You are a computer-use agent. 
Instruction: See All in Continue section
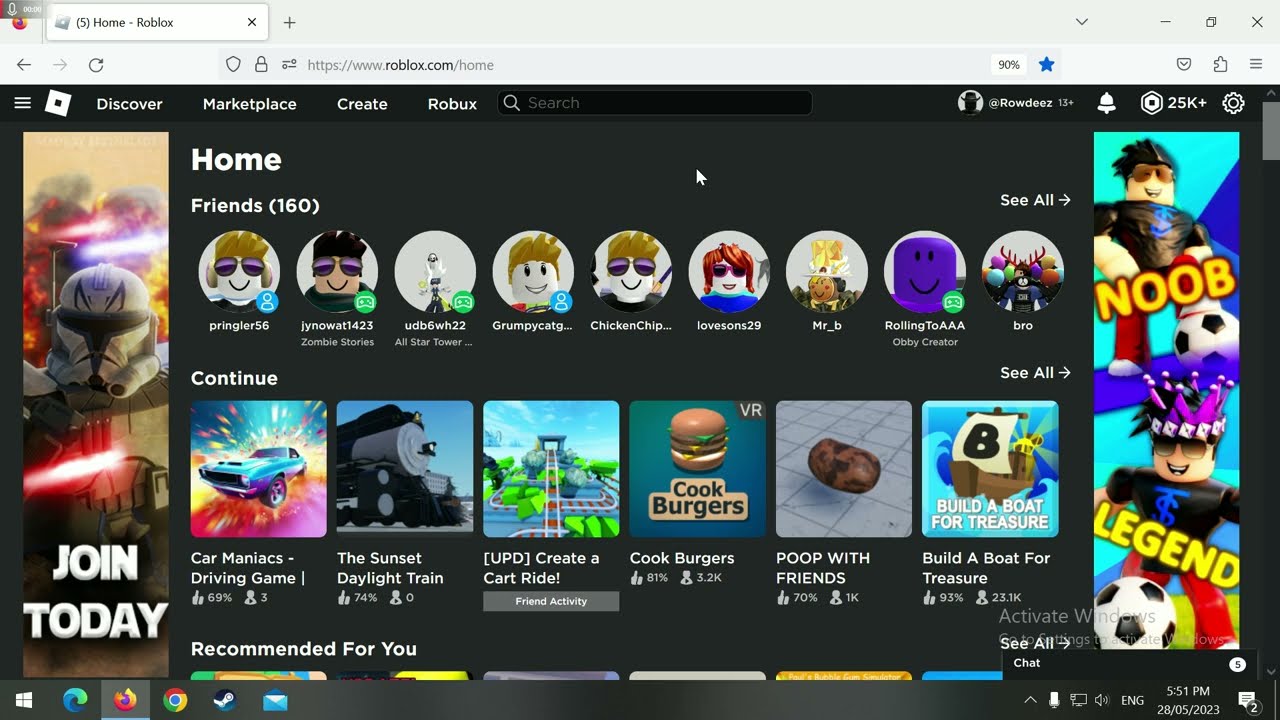(x=1035, y=373)
